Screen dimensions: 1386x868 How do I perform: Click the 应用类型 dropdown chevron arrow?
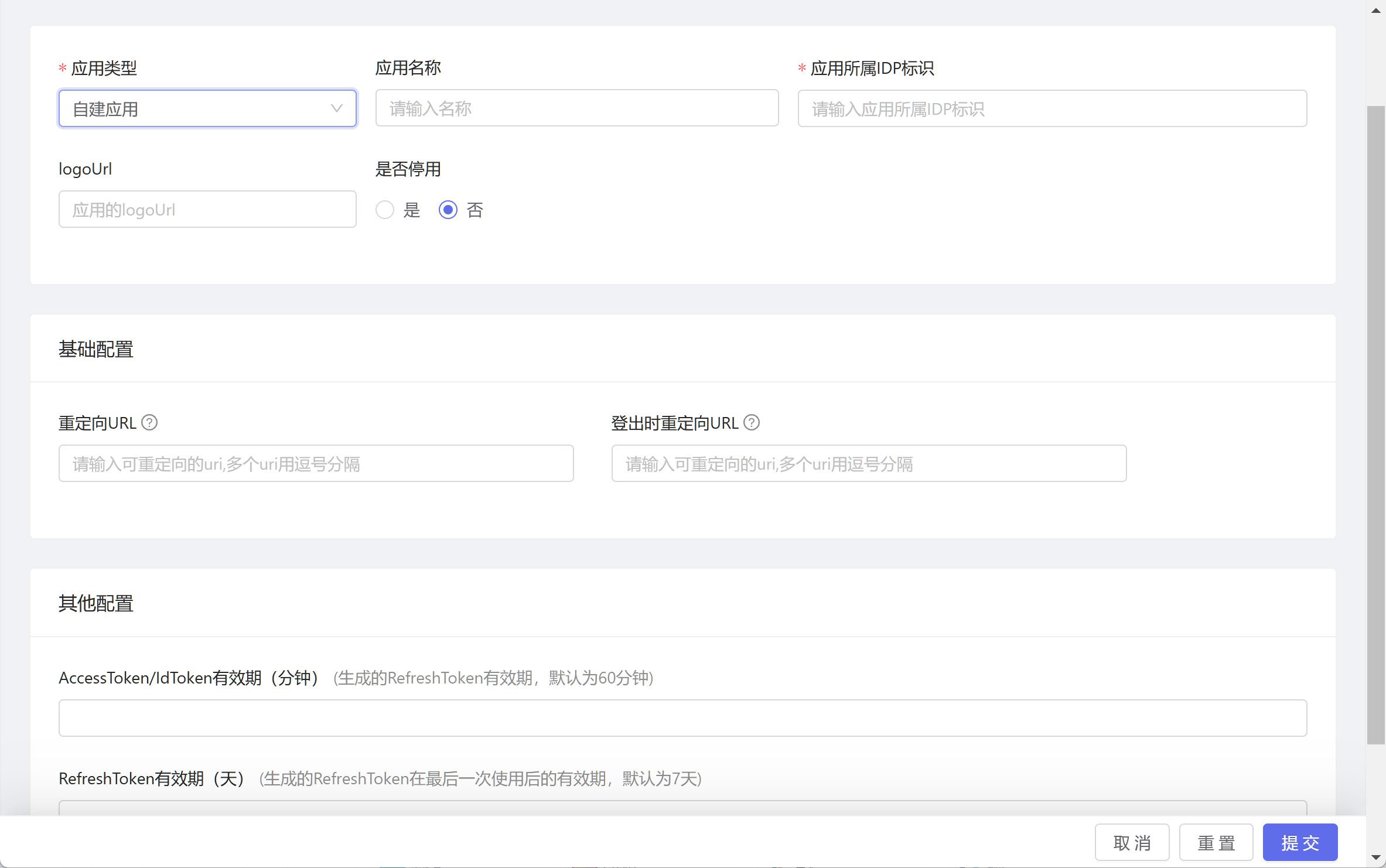coord(336,108)
